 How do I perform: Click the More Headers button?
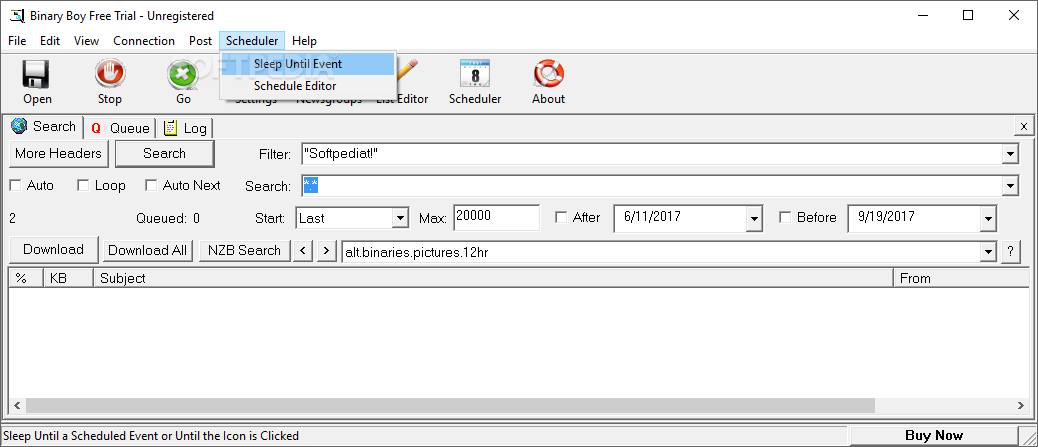click(58, 154)
